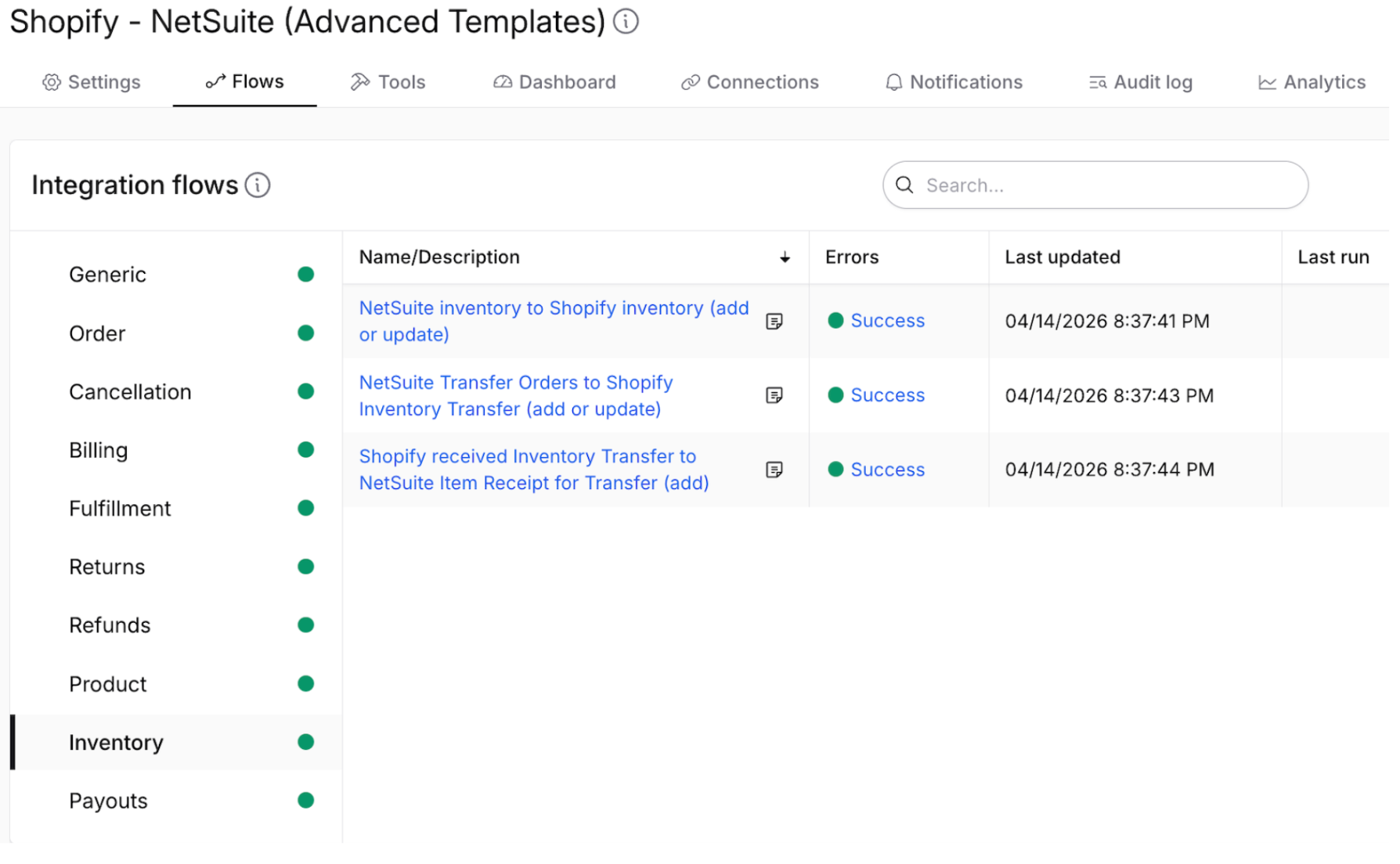Select the Fulfillment flow group

176,509
